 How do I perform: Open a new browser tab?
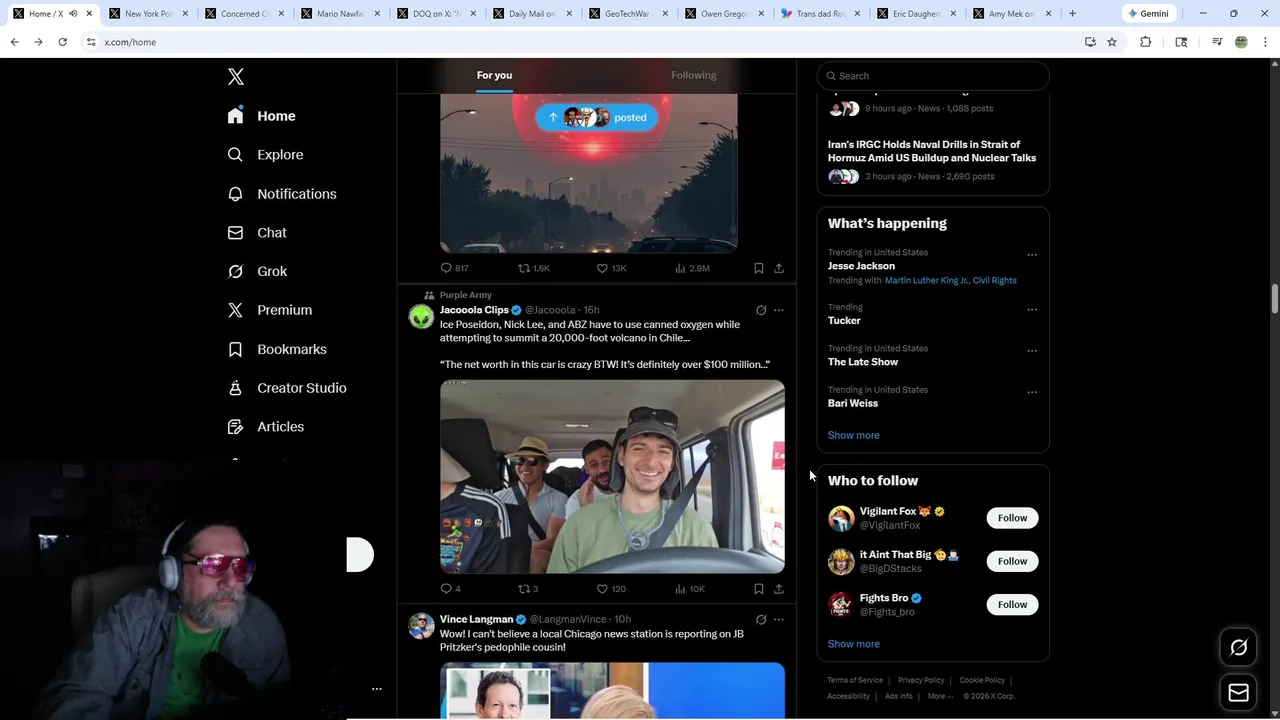[1072, 14]
